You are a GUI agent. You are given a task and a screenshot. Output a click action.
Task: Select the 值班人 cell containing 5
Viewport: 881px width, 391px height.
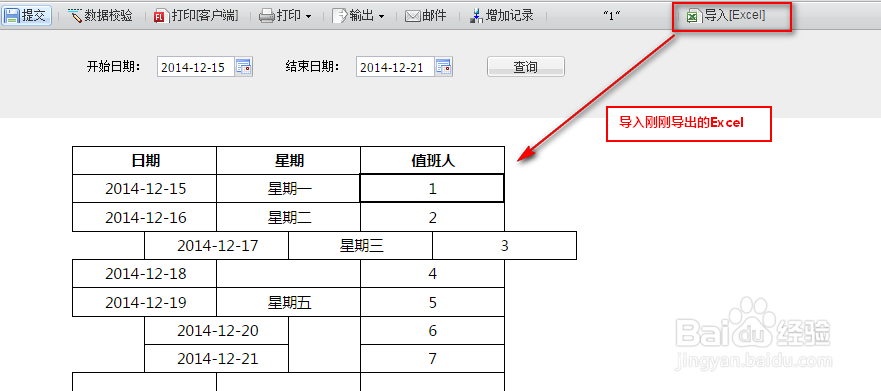(x=432, y=302)
